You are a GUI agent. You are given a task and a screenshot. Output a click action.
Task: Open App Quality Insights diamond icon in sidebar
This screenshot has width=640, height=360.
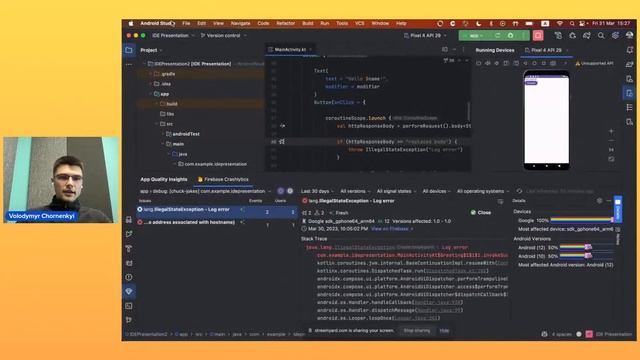(x=129, y=291)
